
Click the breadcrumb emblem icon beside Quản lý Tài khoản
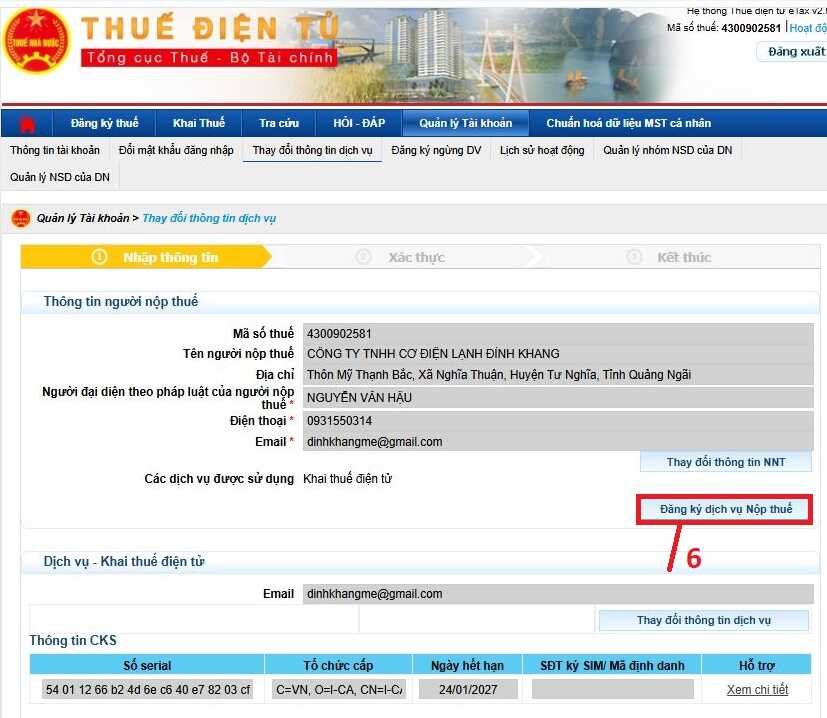pyautogui.click(x=21, y=218)
